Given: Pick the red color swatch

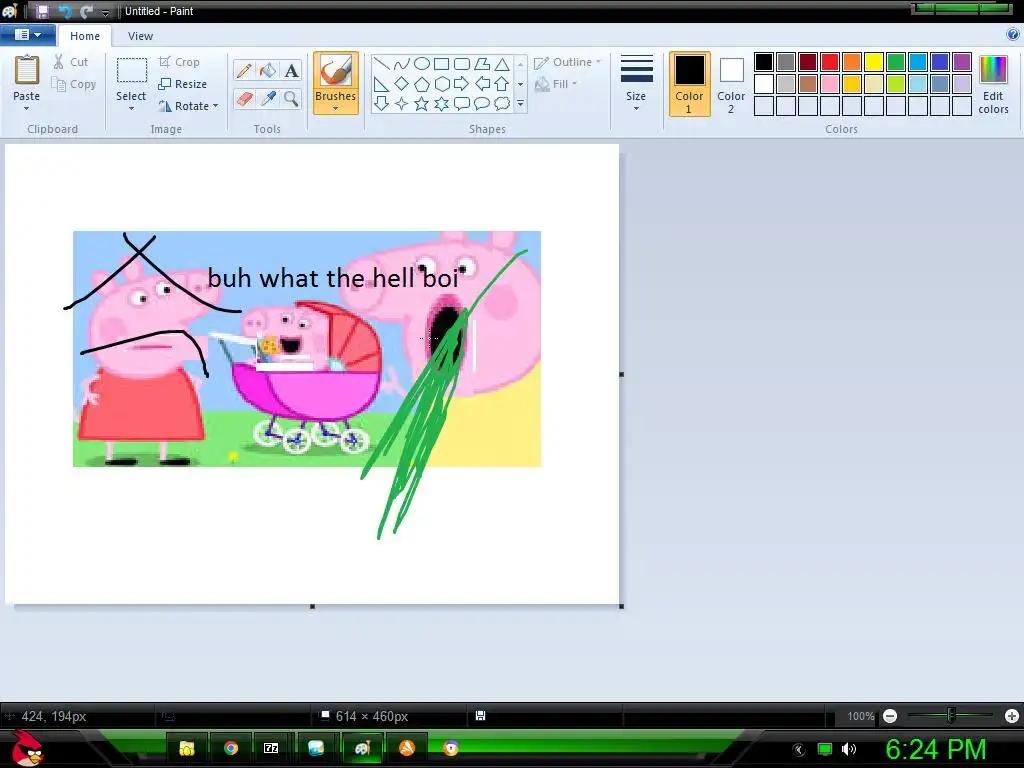Looking at the screenshot, I should click(x=830, y=62).
